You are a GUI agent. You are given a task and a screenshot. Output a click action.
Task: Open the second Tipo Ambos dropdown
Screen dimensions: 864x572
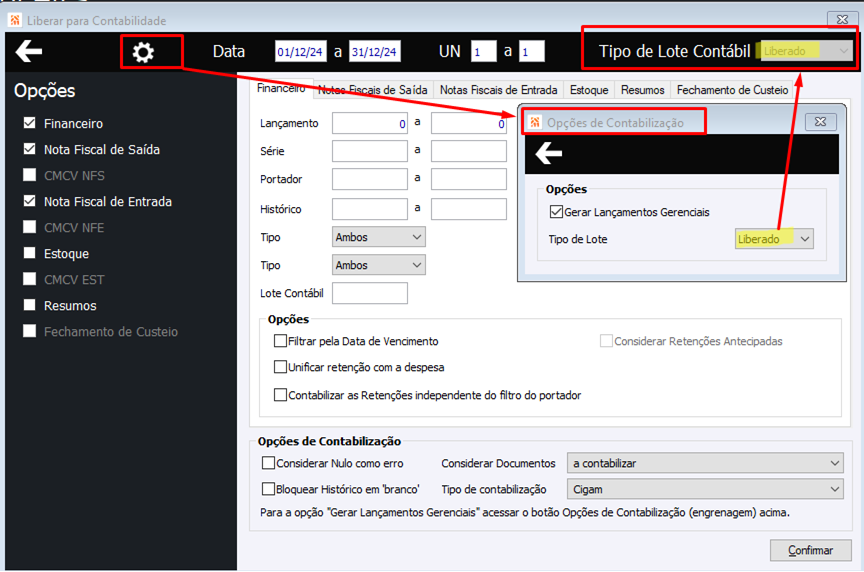click(379, 265)
